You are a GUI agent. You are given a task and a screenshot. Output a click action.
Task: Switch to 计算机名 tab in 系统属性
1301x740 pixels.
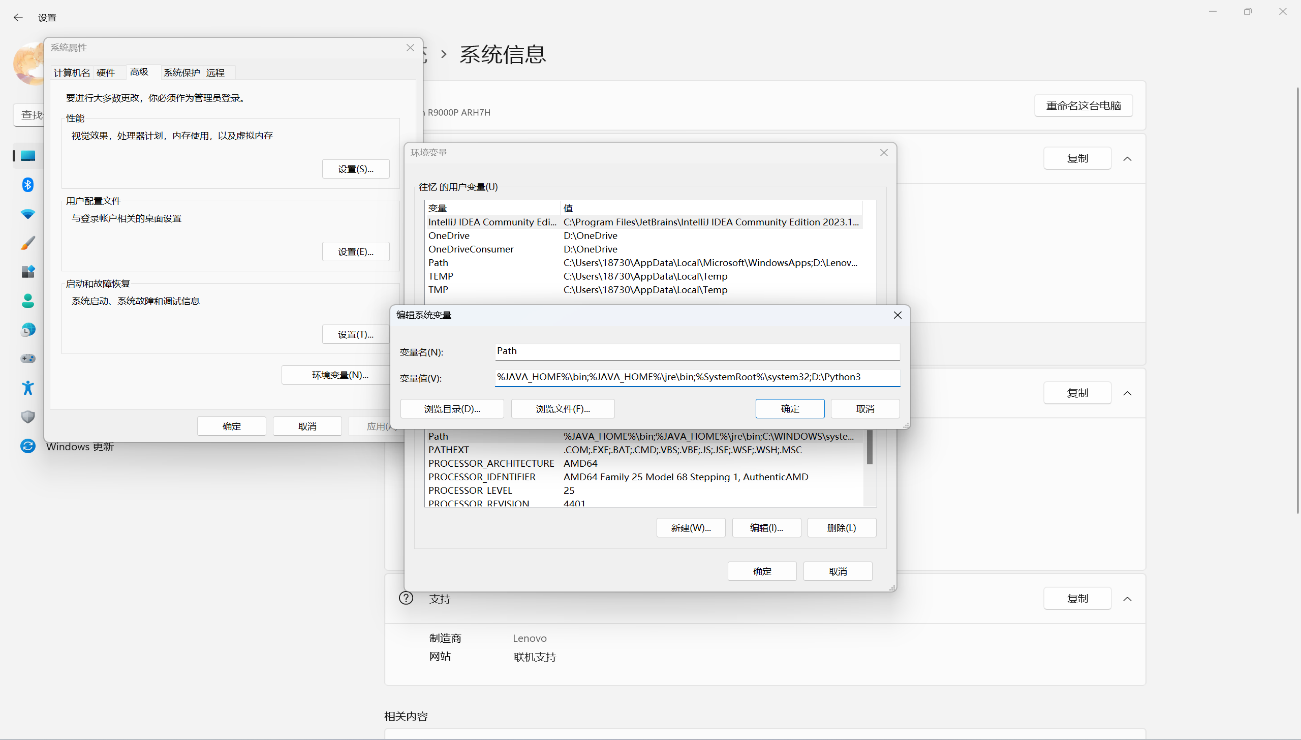click(72, 73)
